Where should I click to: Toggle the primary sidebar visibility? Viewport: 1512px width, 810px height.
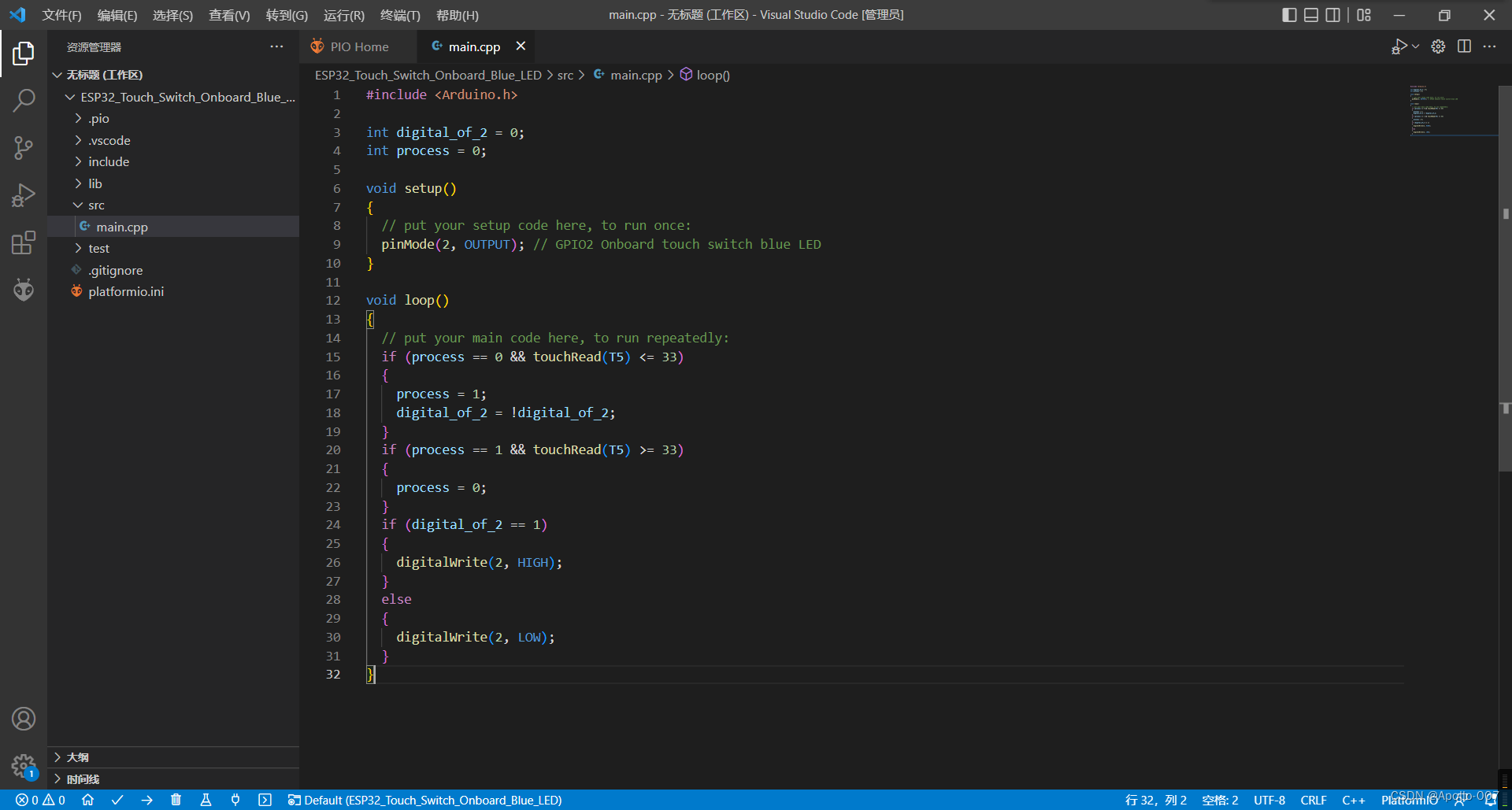[x=1289, y=14]
